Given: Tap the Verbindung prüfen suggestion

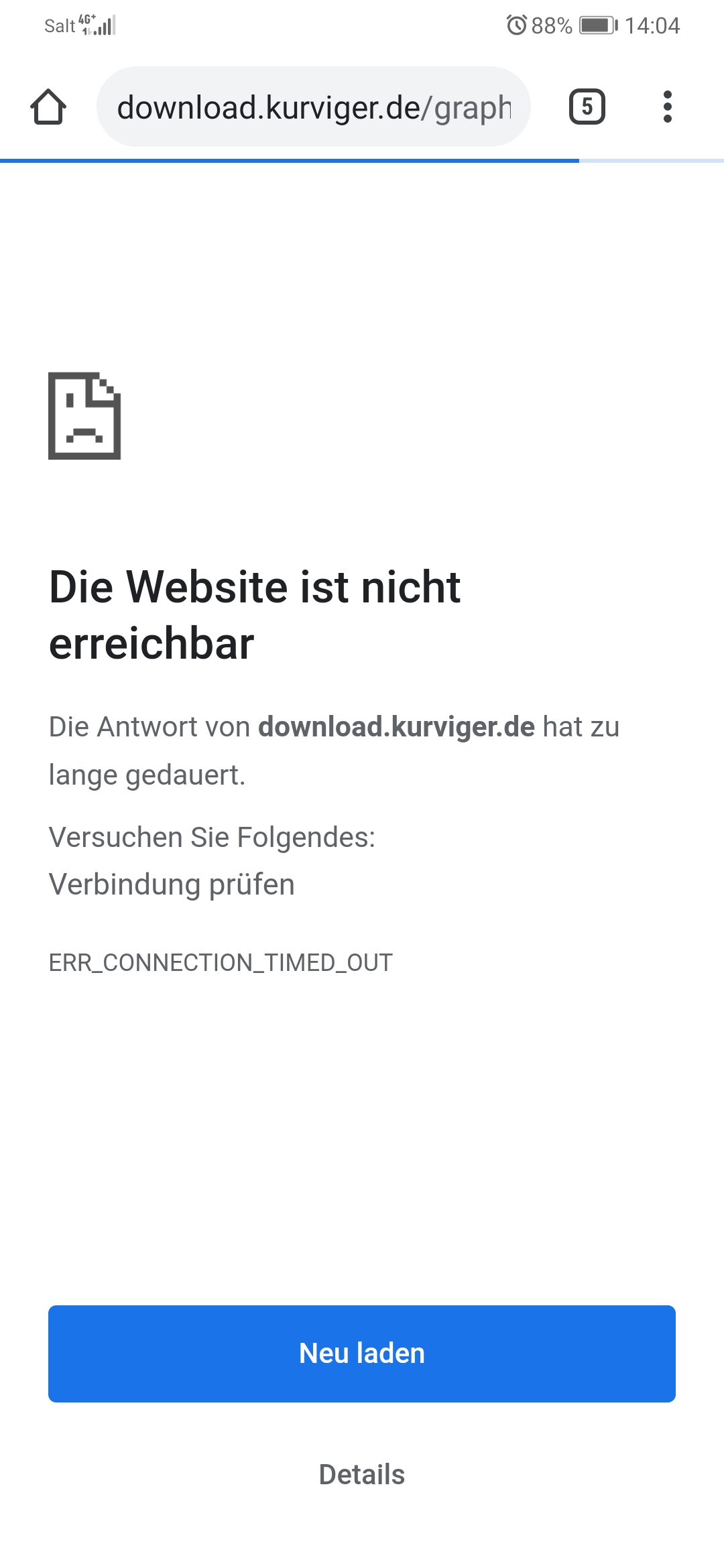Looking at the screenshot, I should [x=172, y=885].
